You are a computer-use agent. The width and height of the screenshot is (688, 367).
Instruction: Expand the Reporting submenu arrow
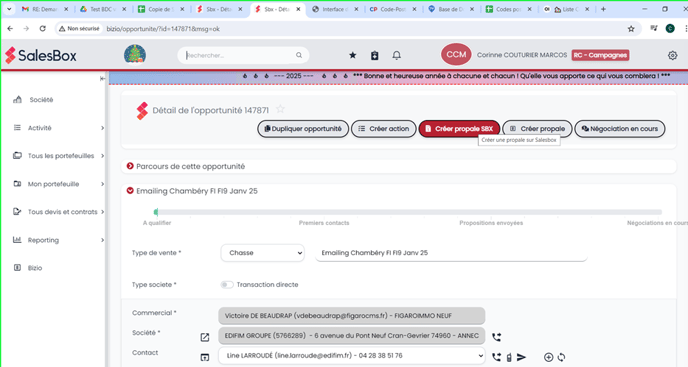pos(102,240)
